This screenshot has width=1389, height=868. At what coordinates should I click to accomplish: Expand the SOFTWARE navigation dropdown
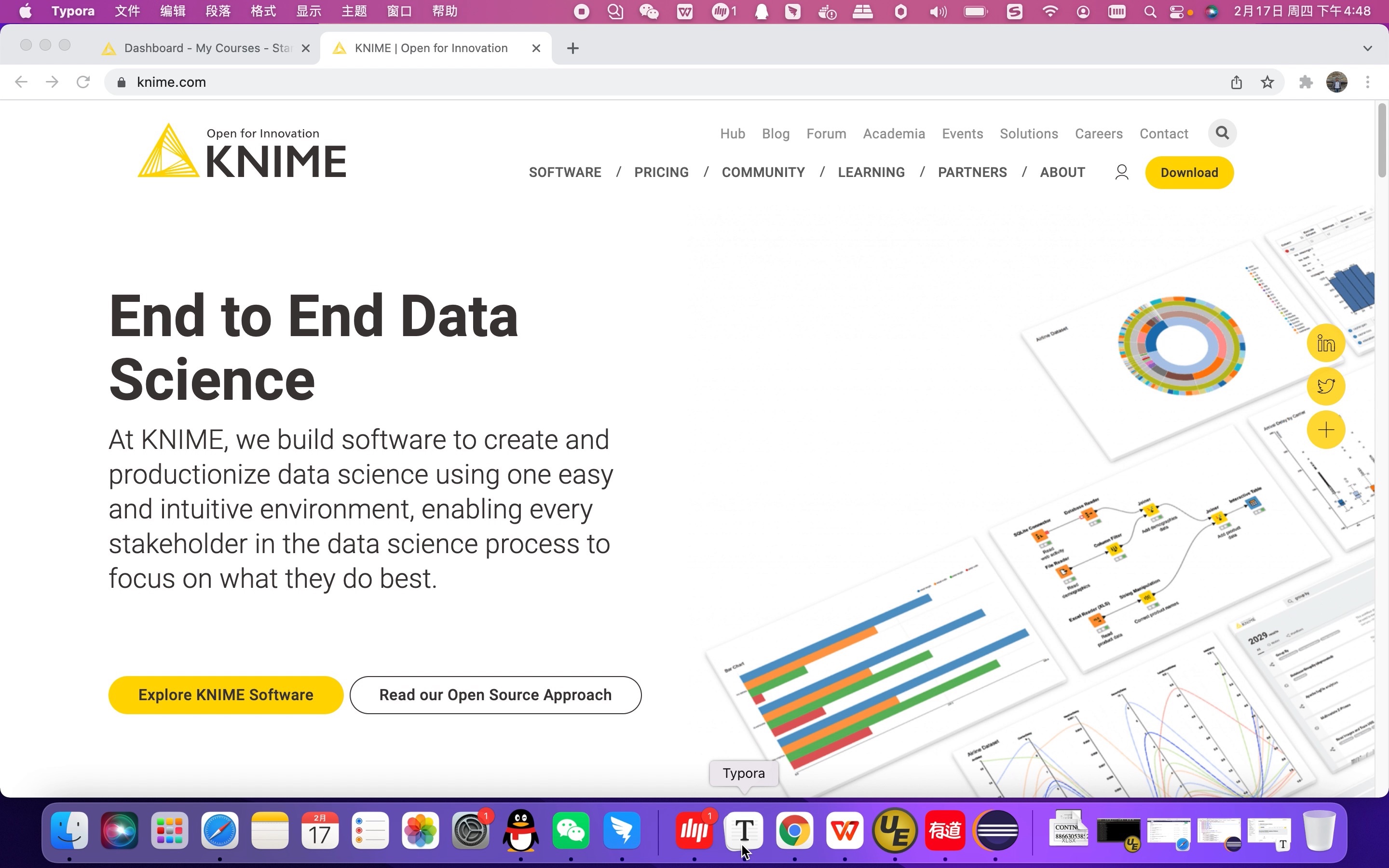[565, 172]
